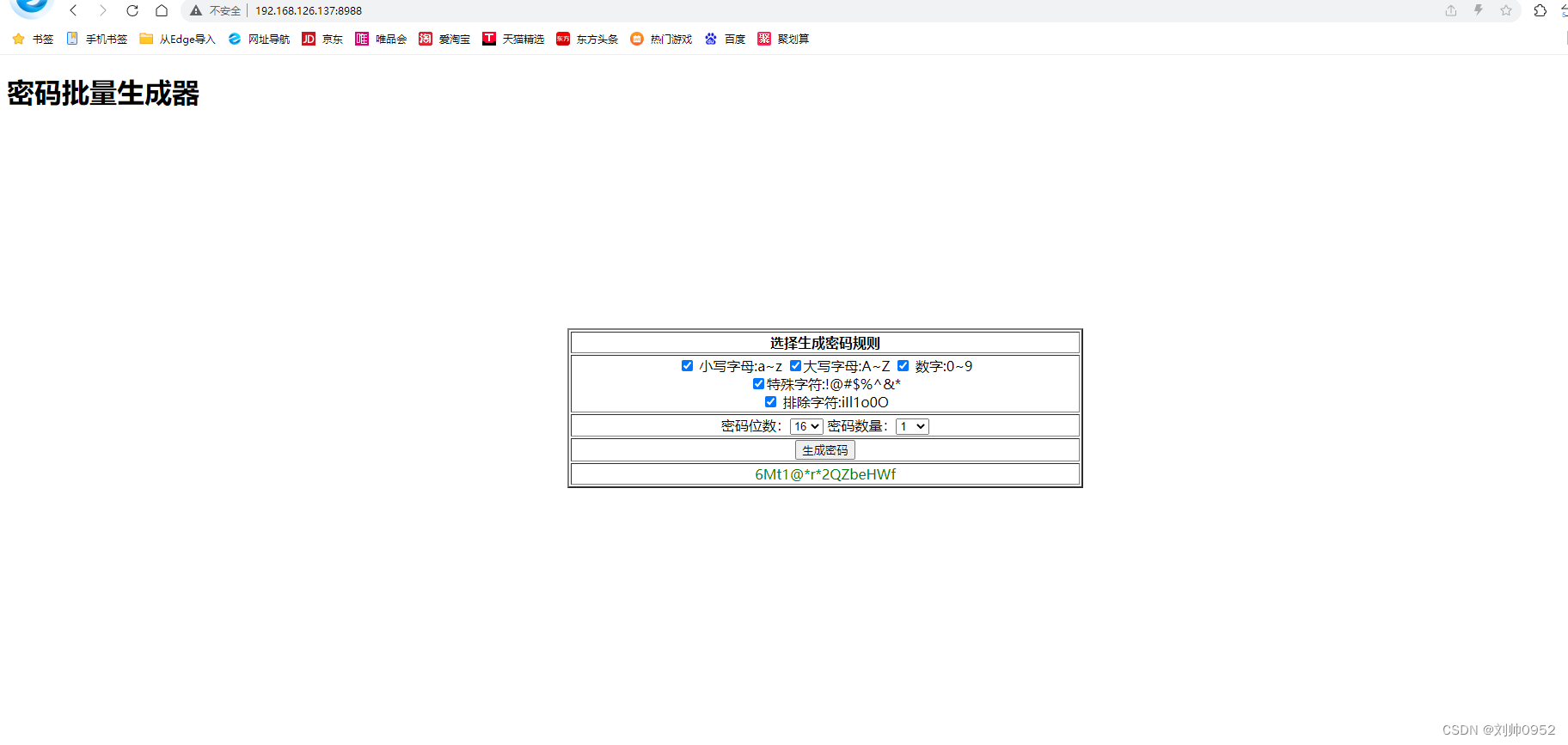The width and height of the screenshot is (1568, 745).
Task: Open the 密码位数 dropdown showing 16
Action: (x=806, y=426)
